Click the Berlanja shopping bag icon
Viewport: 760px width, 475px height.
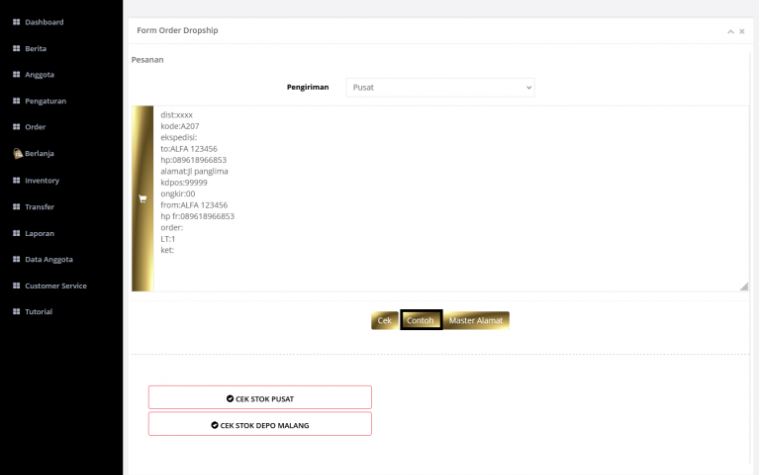pyautogui.click(x=17, y=154)
